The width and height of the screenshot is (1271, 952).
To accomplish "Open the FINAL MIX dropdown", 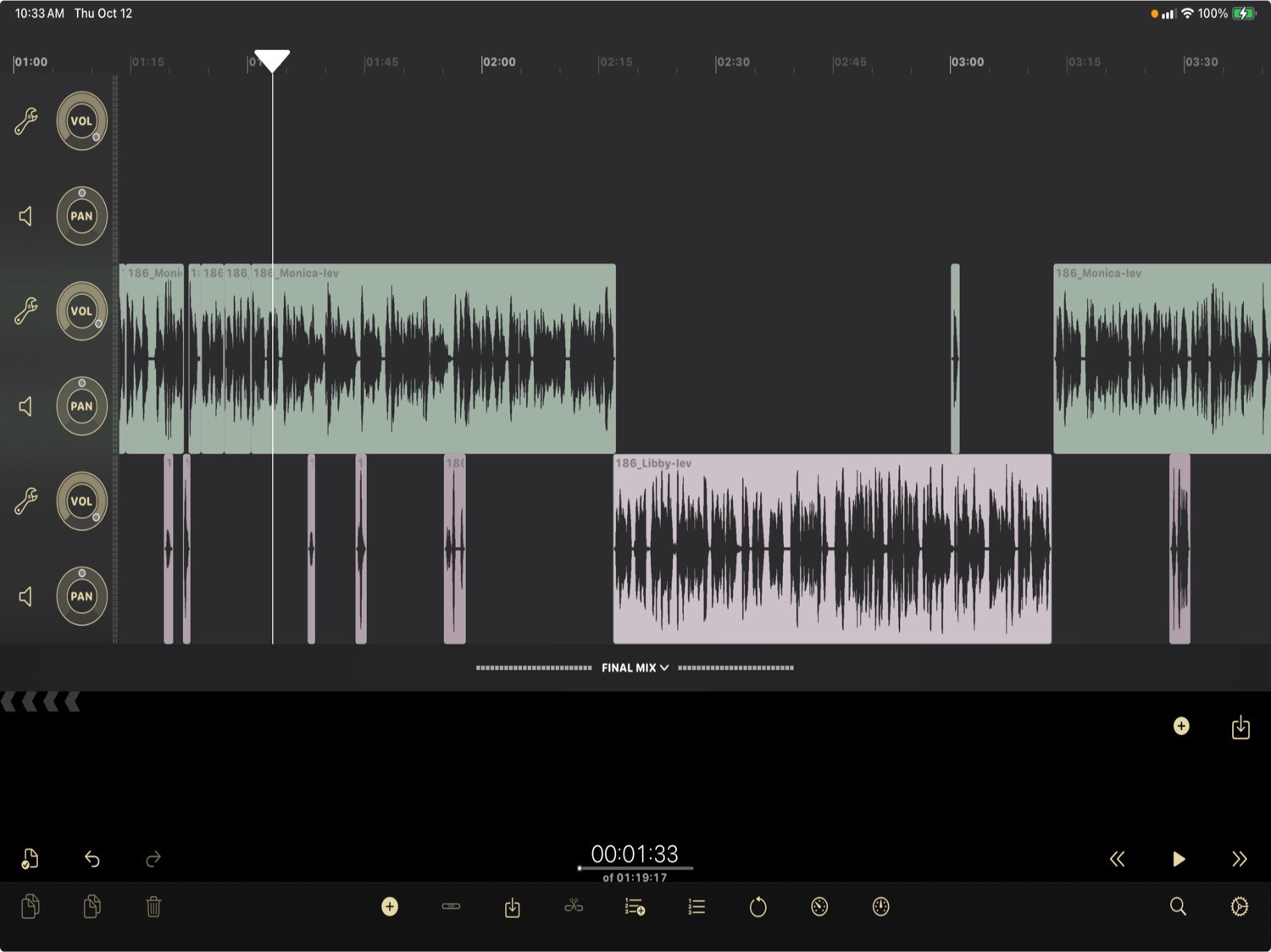I will (634, 667).
